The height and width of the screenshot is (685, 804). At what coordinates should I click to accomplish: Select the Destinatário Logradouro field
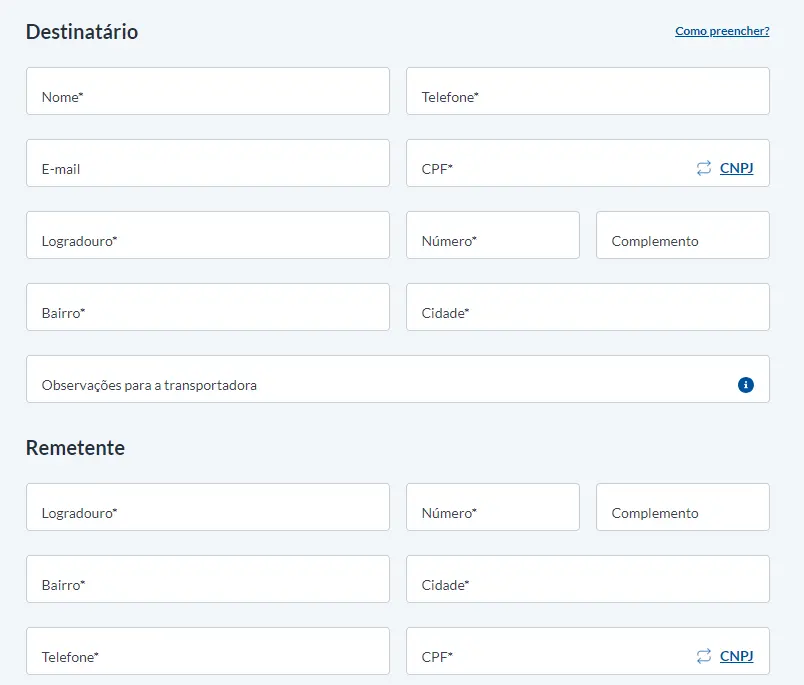(208, 235)
